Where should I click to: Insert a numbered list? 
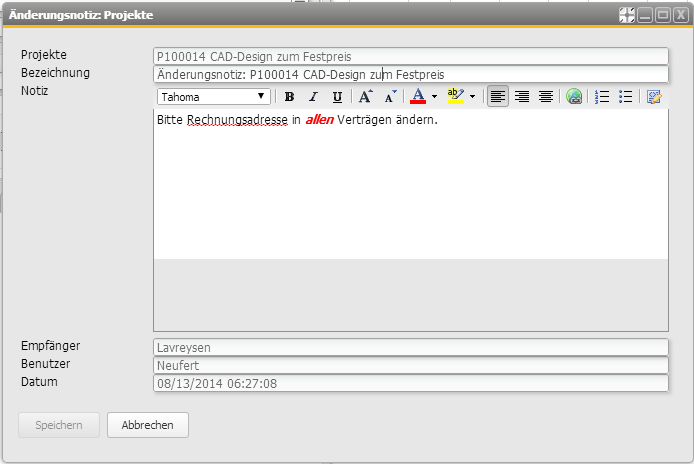[602, 97]
